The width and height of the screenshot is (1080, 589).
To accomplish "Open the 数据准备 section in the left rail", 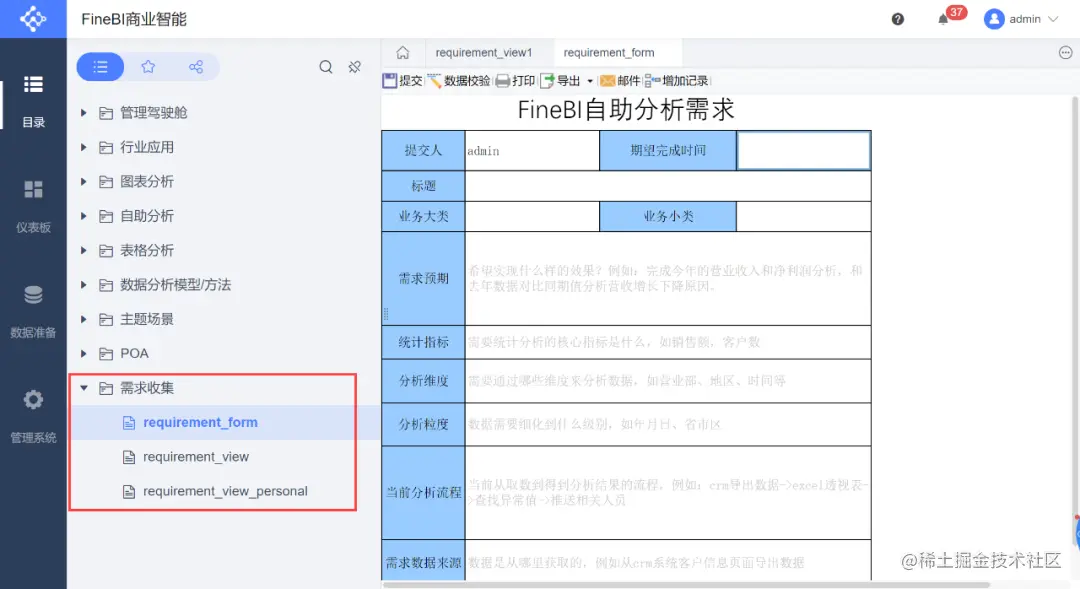I will [33, 307].
